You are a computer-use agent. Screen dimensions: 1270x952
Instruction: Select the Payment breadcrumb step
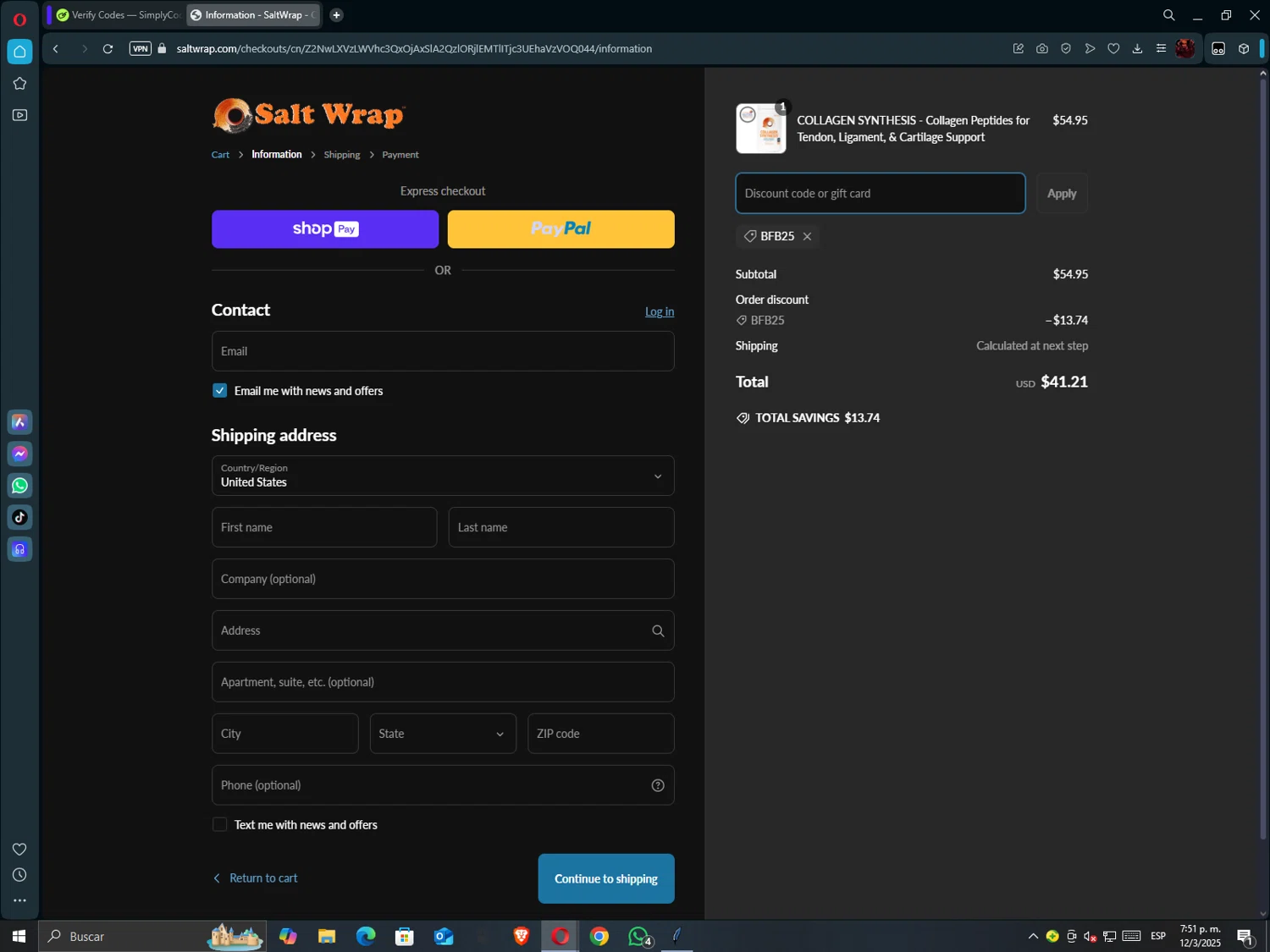(x=400, y=155)
